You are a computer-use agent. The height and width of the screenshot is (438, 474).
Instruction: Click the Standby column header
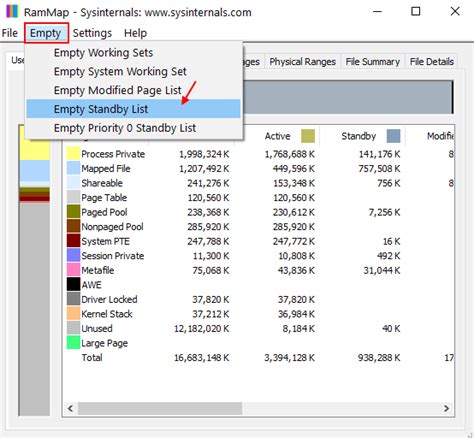363,136
